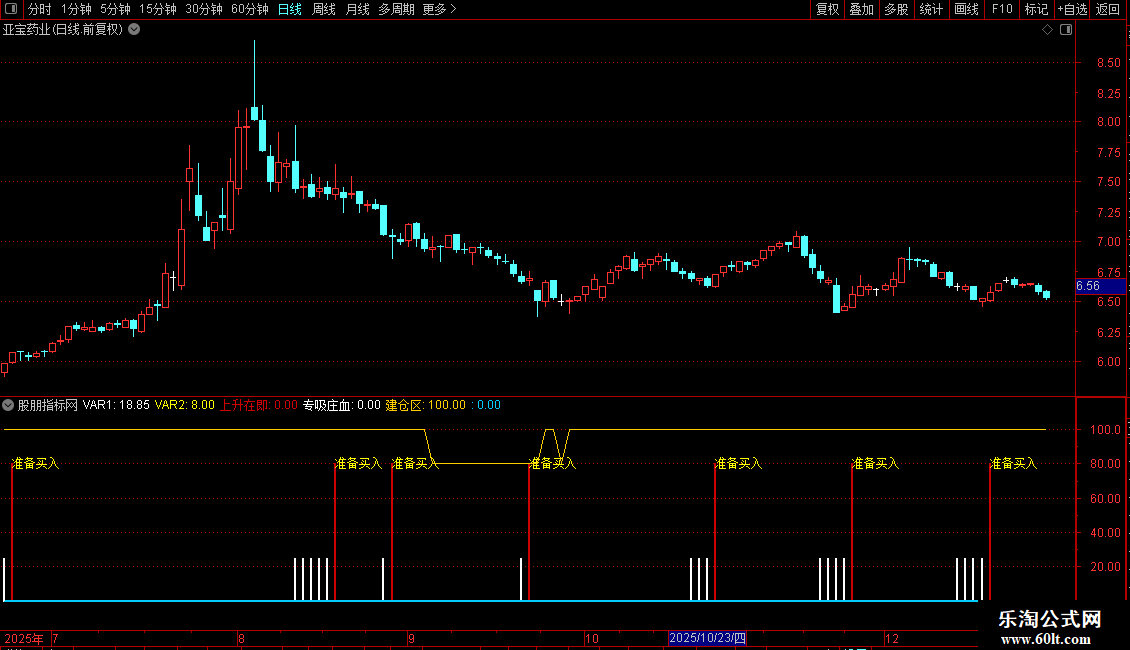Click month 12 on the time axis

click(x=892, y=638)
